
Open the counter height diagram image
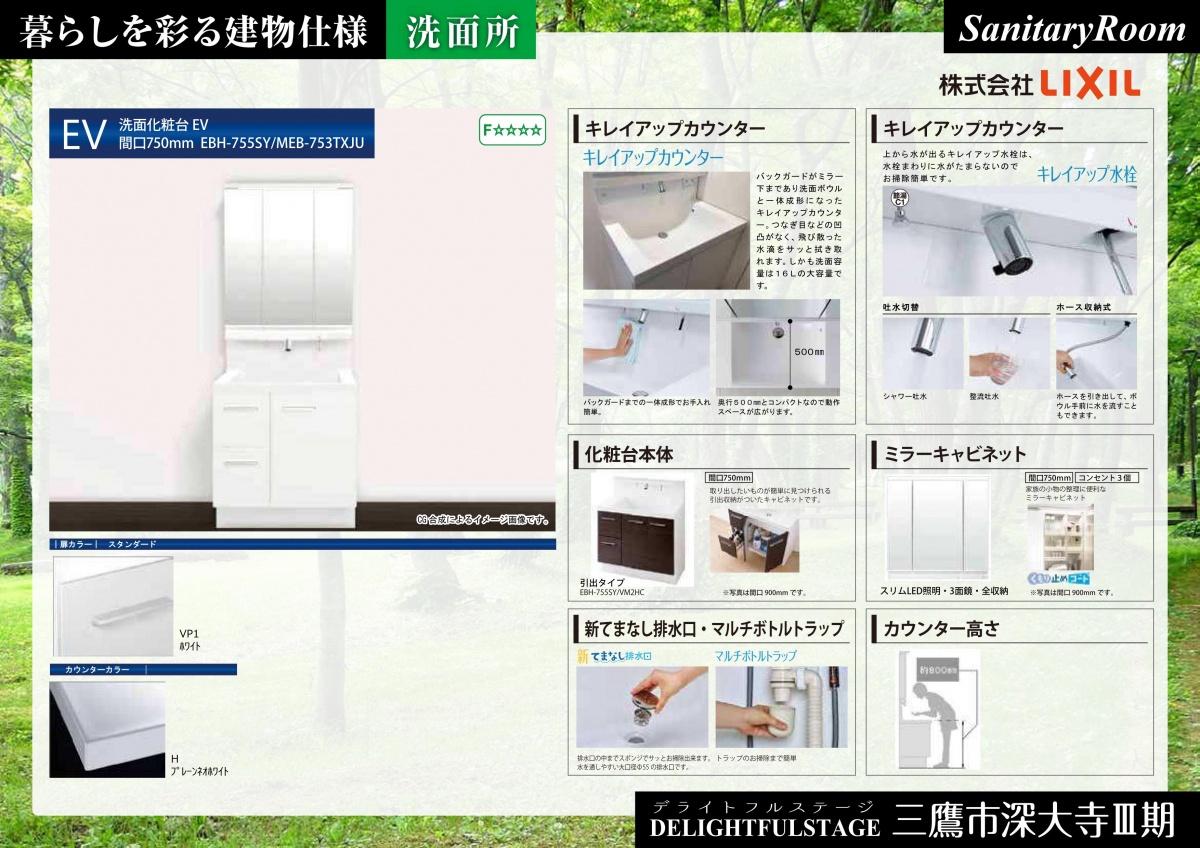939,709
